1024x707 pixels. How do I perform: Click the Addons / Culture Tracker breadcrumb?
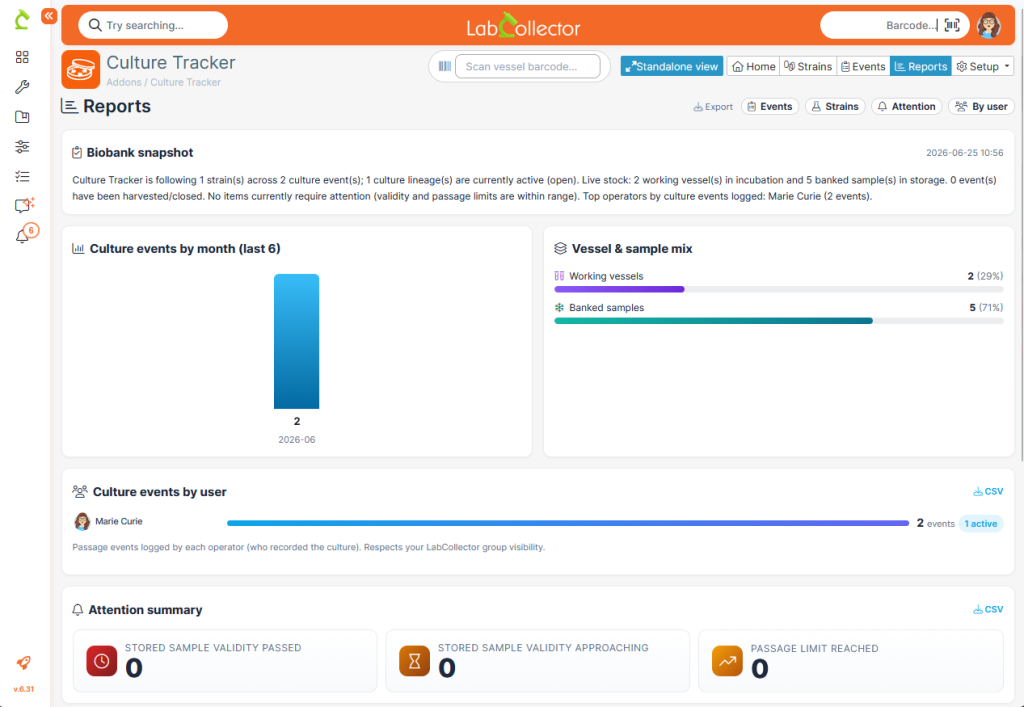point(163,82)
